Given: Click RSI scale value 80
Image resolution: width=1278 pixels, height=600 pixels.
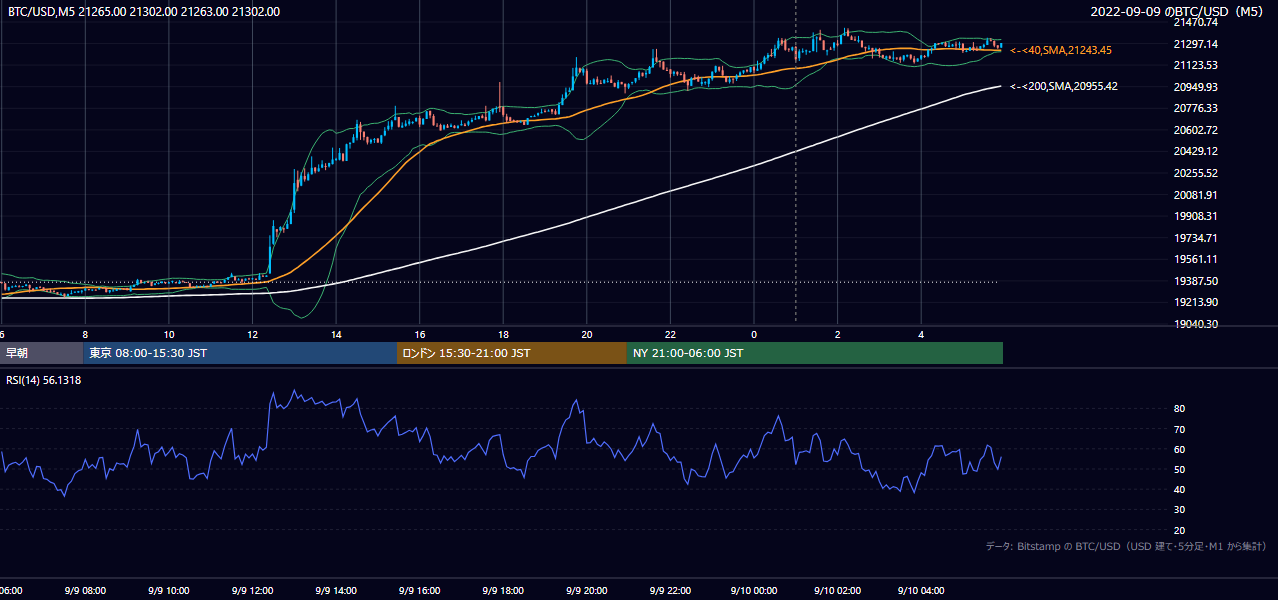Looking at the screenshot, I should coord(1179,409).
